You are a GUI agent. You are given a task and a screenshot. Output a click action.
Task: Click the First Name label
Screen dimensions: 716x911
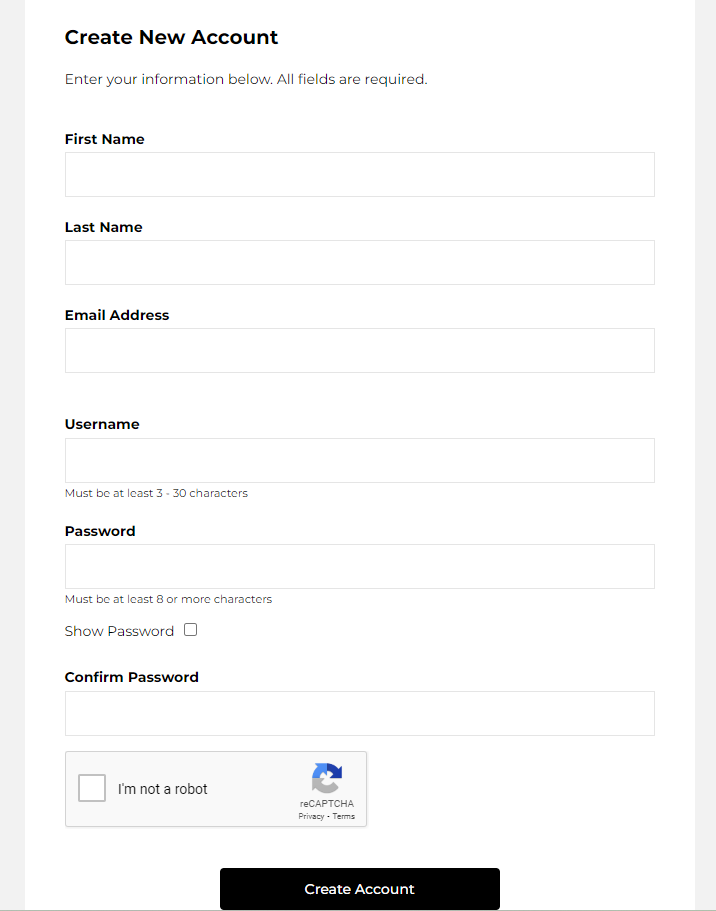pyautogui.click(x=105, y=139)
